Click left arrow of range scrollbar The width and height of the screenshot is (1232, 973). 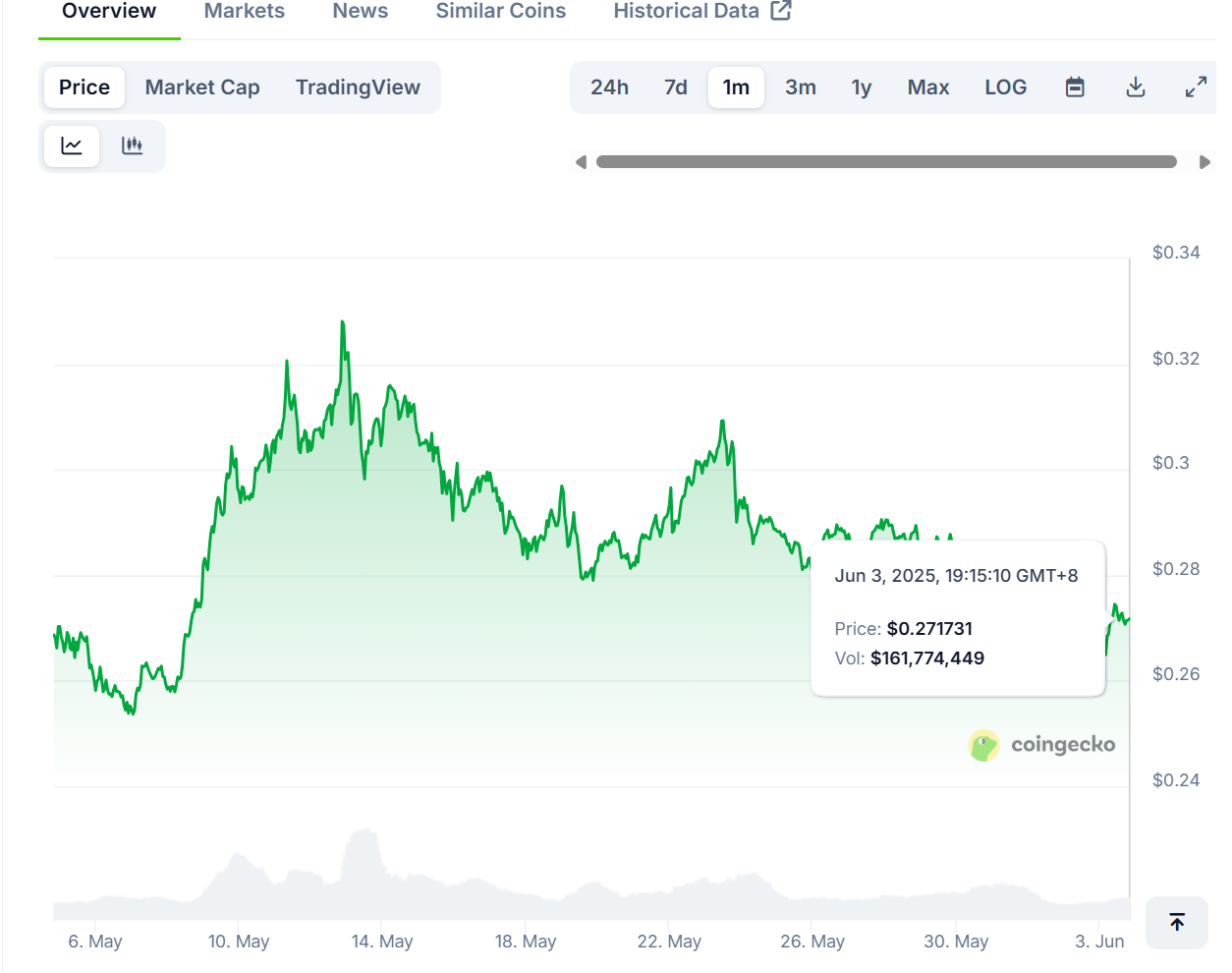[581, 162]
